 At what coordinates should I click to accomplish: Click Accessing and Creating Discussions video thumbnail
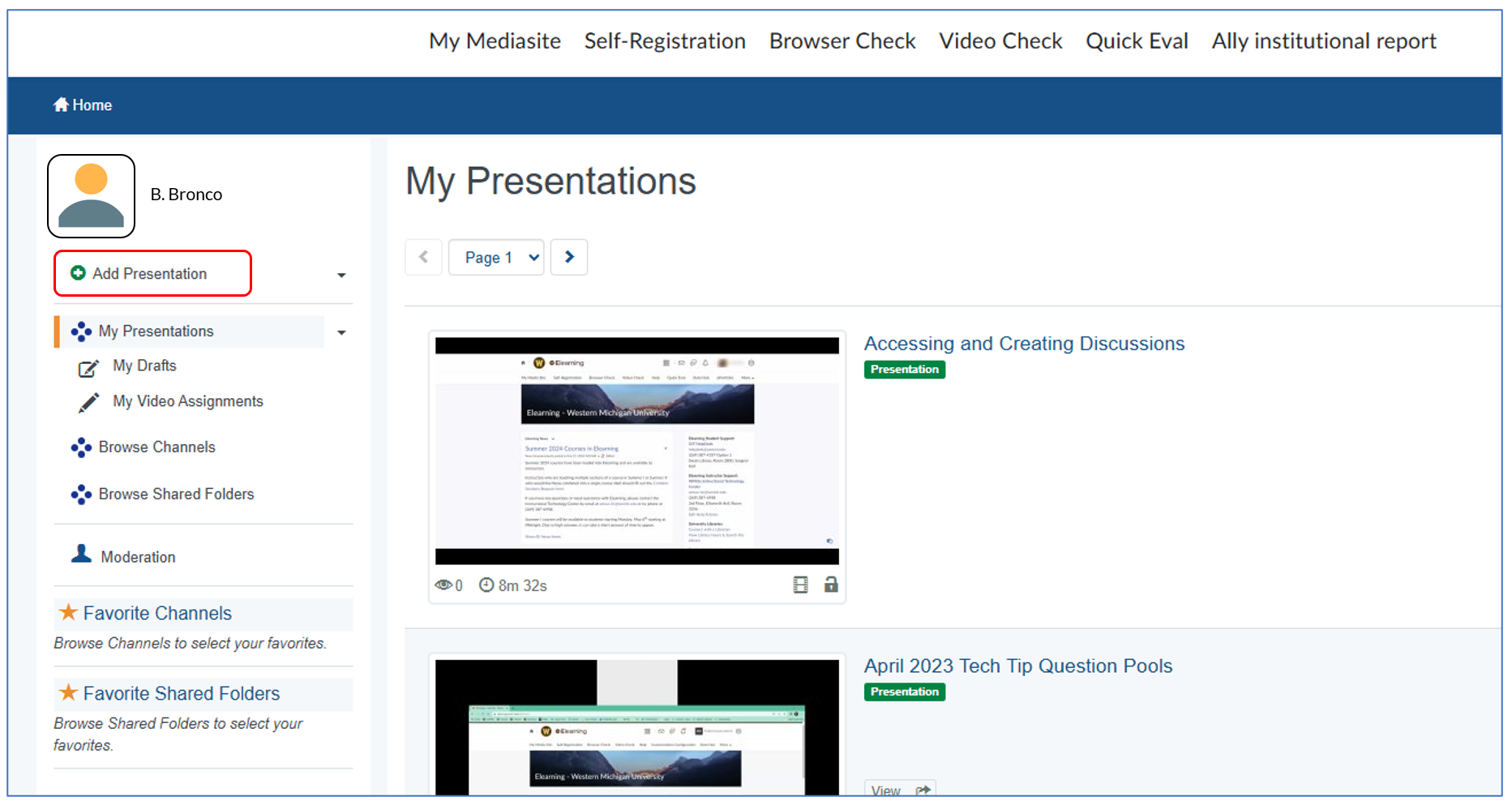tap(637, 451)
